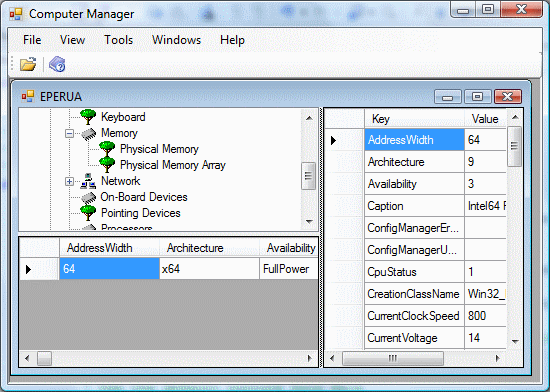
Task: Click the right grid horizontal scrollbar thumb
Action: pos(393,358)
